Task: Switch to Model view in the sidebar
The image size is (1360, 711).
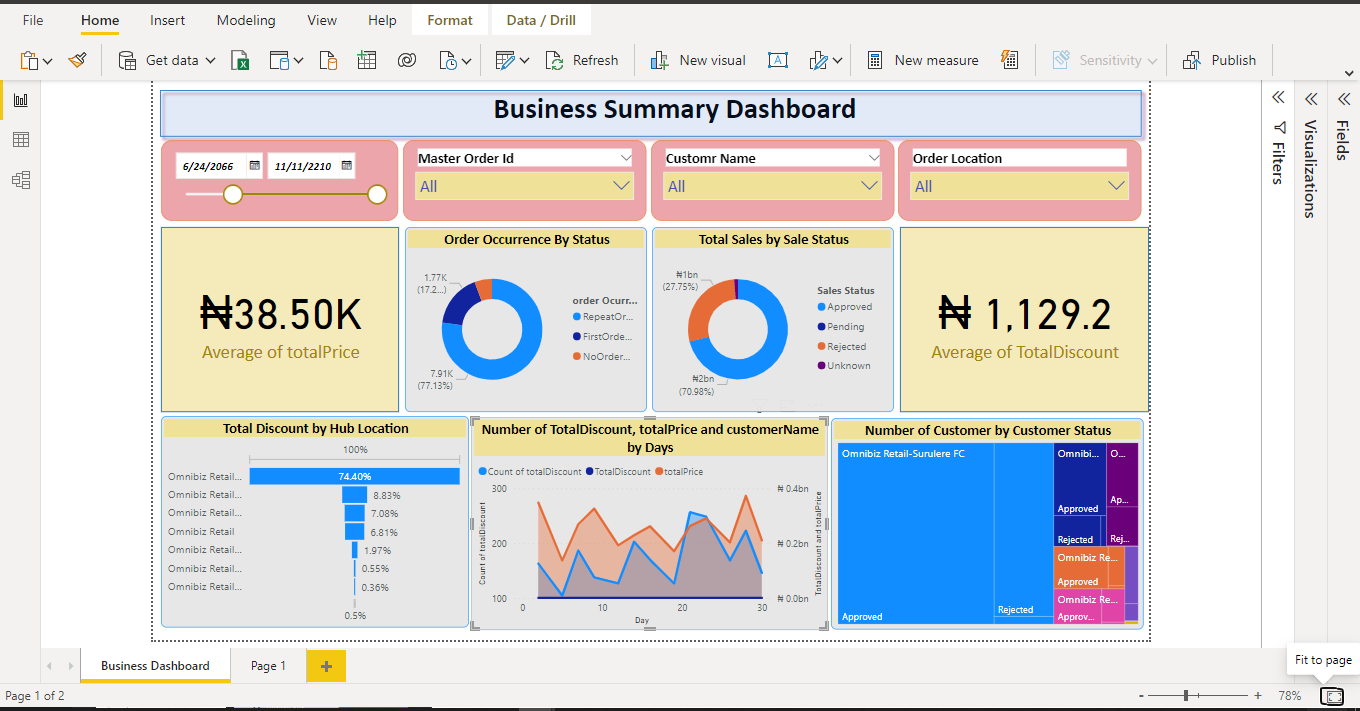Action: coord(21,180)
